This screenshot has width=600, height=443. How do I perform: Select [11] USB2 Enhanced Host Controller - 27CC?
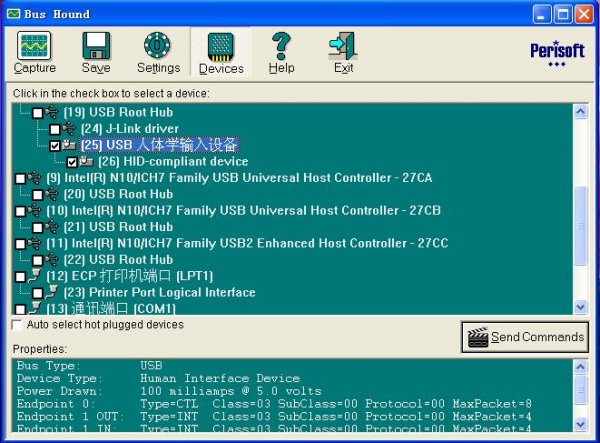pyautogui.click(x=247, y=243)
